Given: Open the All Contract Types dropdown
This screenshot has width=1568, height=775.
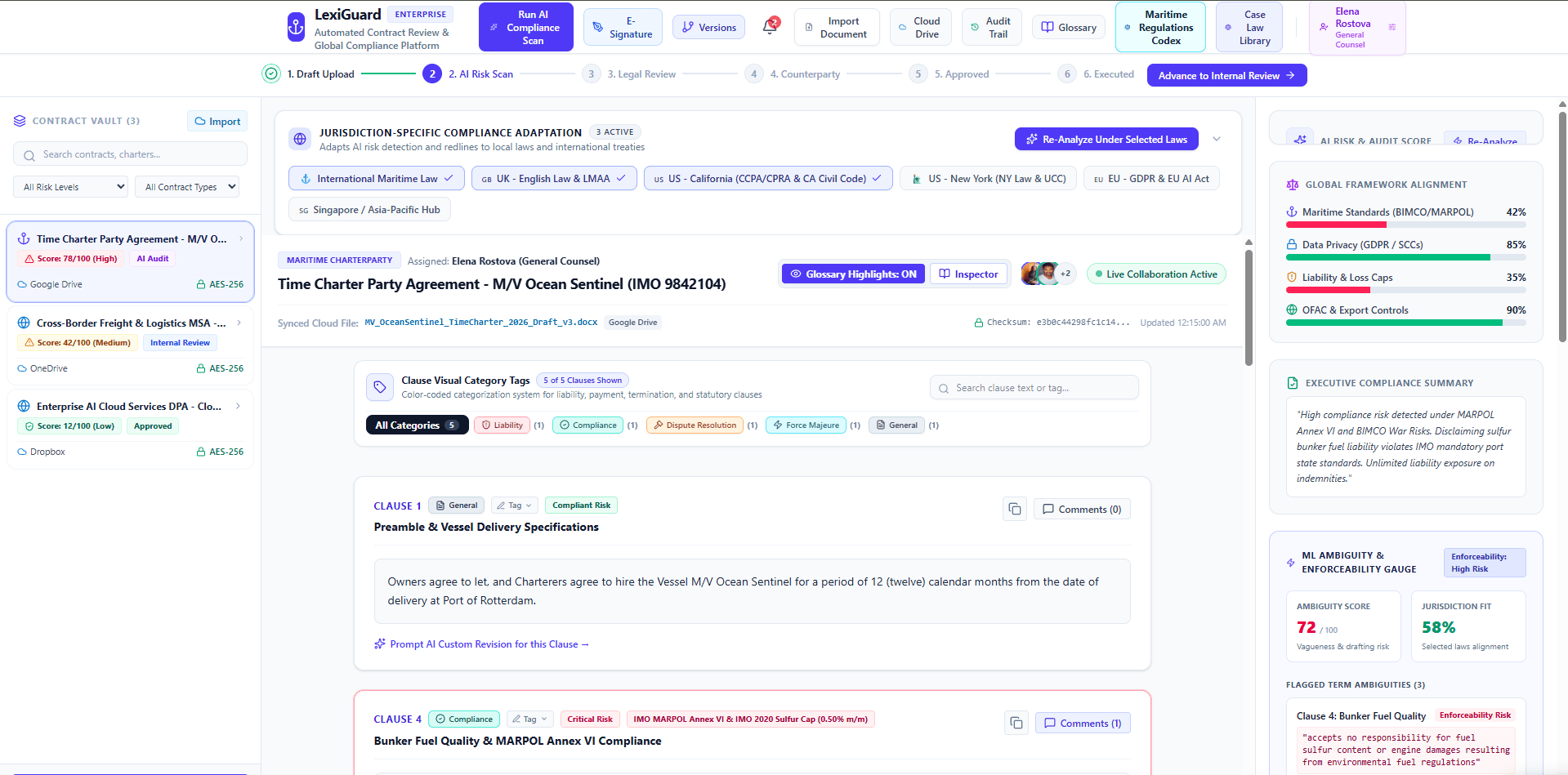Looking at the screenshot, I should (187, 187).
